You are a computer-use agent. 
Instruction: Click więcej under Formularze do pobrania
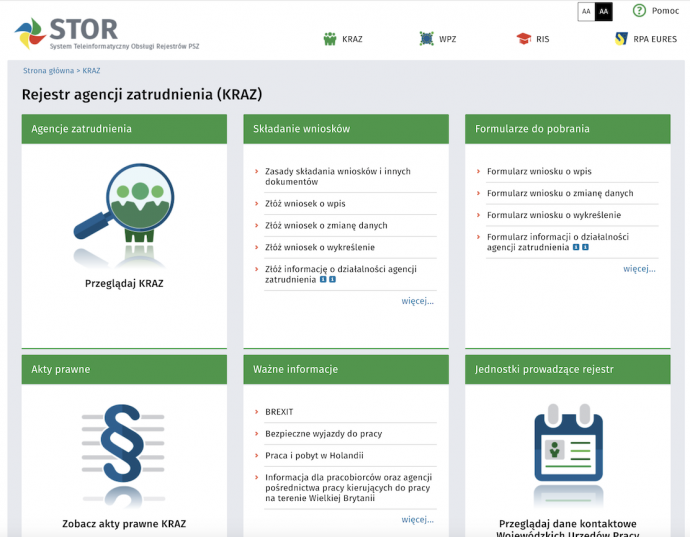tap(639, 269)
